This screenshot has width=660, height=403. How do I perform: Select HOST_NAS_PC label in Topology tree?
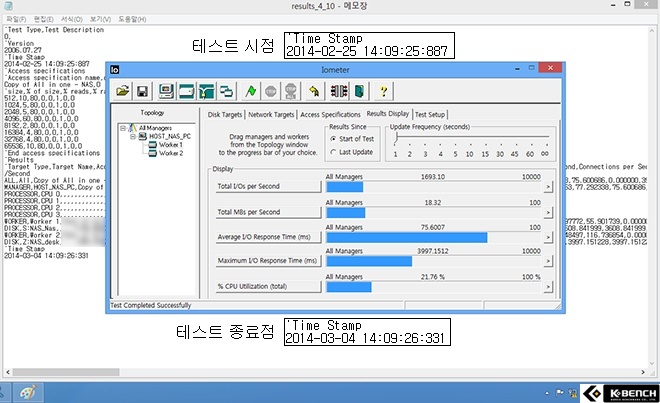170,136
